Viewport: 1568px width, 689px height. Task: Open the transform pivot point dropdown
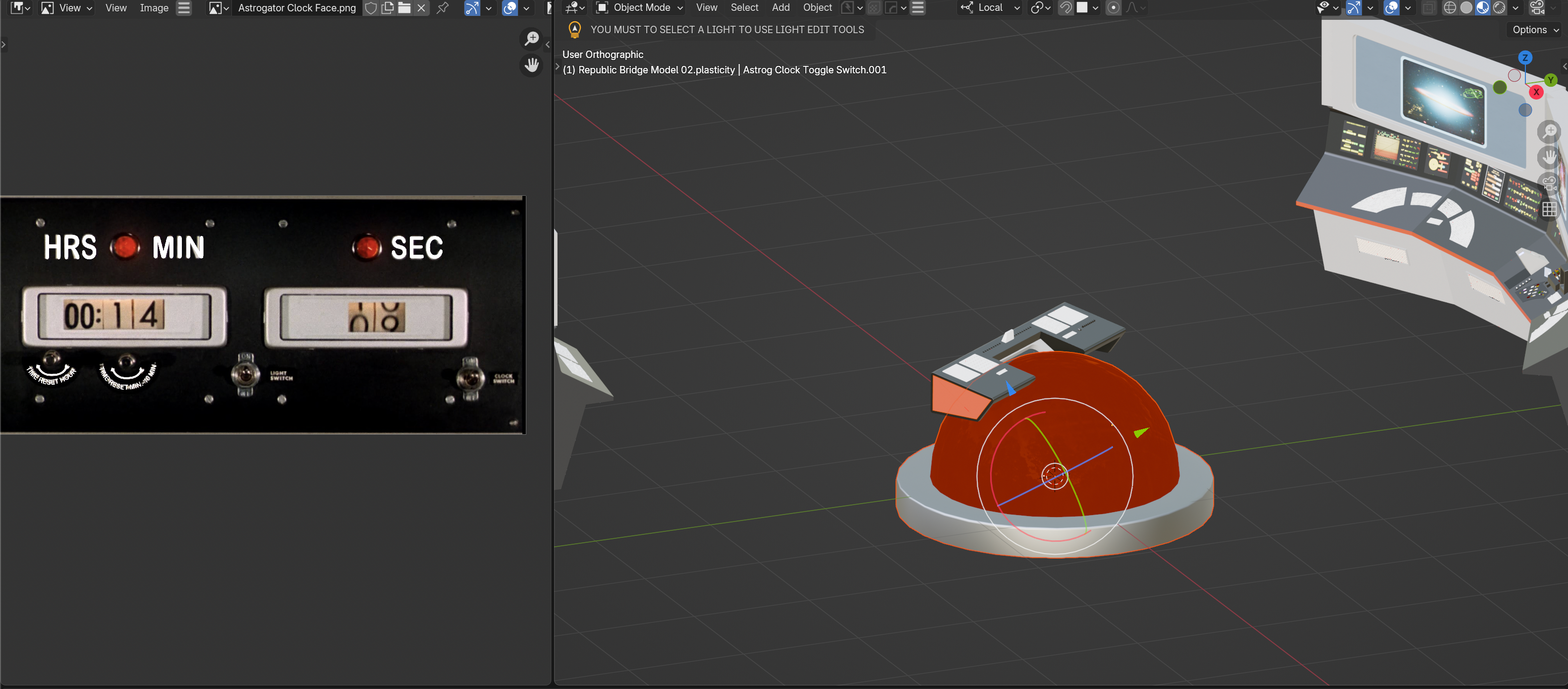1040,8
